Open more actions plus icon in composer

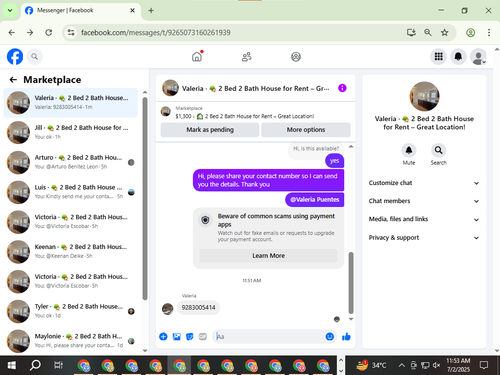163,337
